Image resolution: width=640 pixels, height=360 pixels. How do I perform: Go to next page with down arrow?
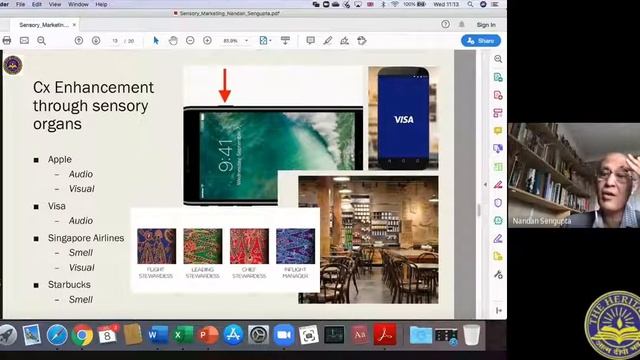click(x=96, y=40)
